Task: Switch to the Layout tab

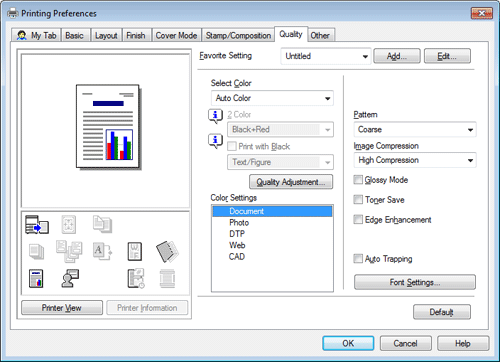Action: pyautogui.click(x=106, y=35)
